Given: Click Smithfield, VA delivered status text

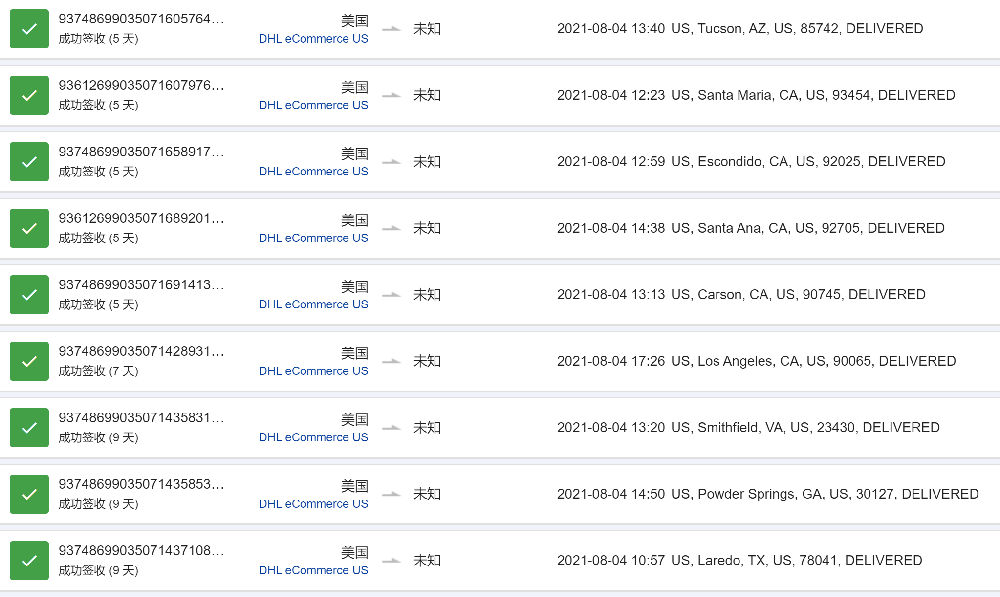Looking at the screenshot, I should pos(748,427).
